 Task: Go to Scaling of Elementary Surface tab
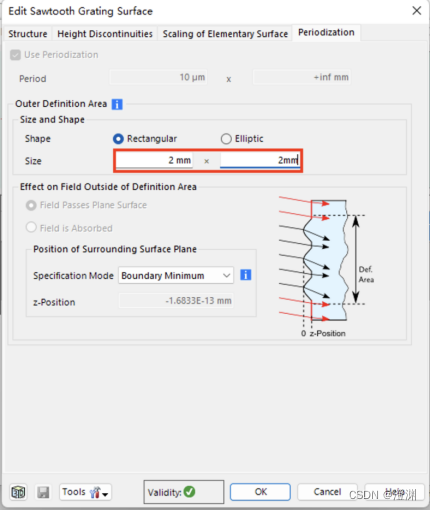point(225,34)
